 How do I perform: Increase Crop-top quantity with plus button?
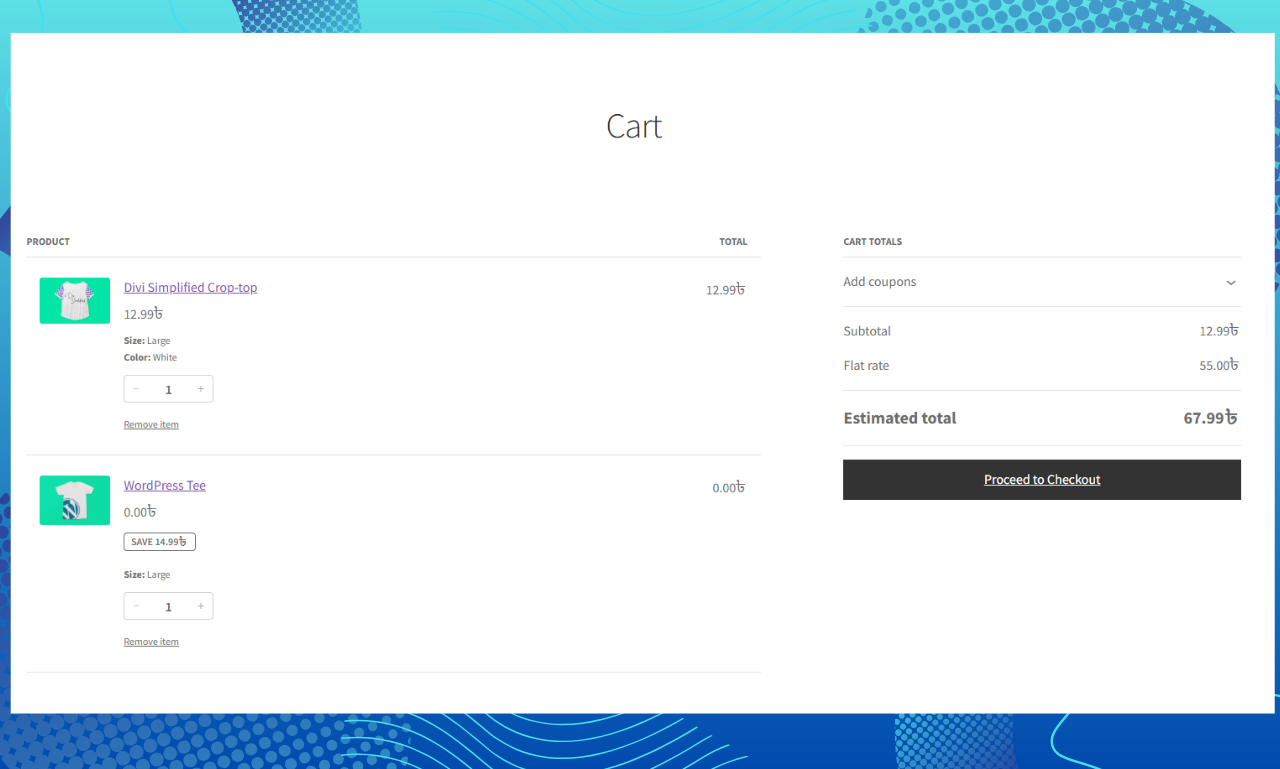[x=200, y=389]
